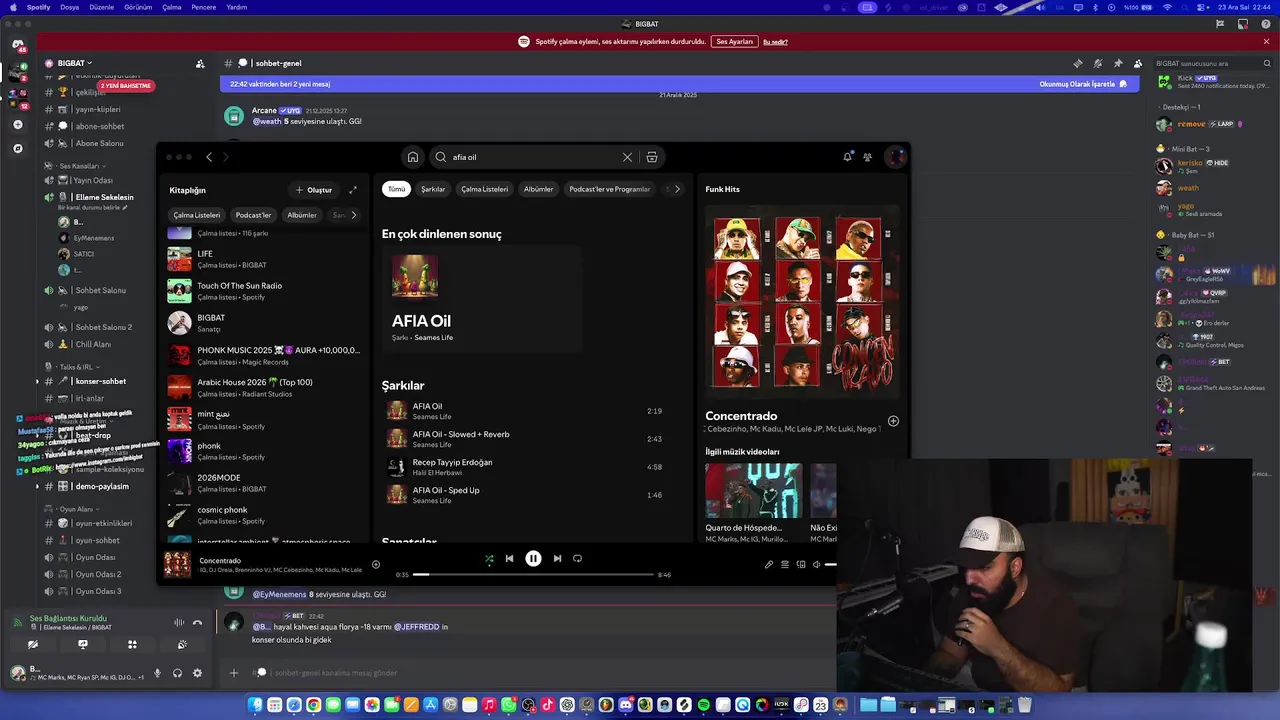This screenshot has height=720, width=1280.
Task: Toggle Discord headphone deafen
Action: click(x=177, y=673)
